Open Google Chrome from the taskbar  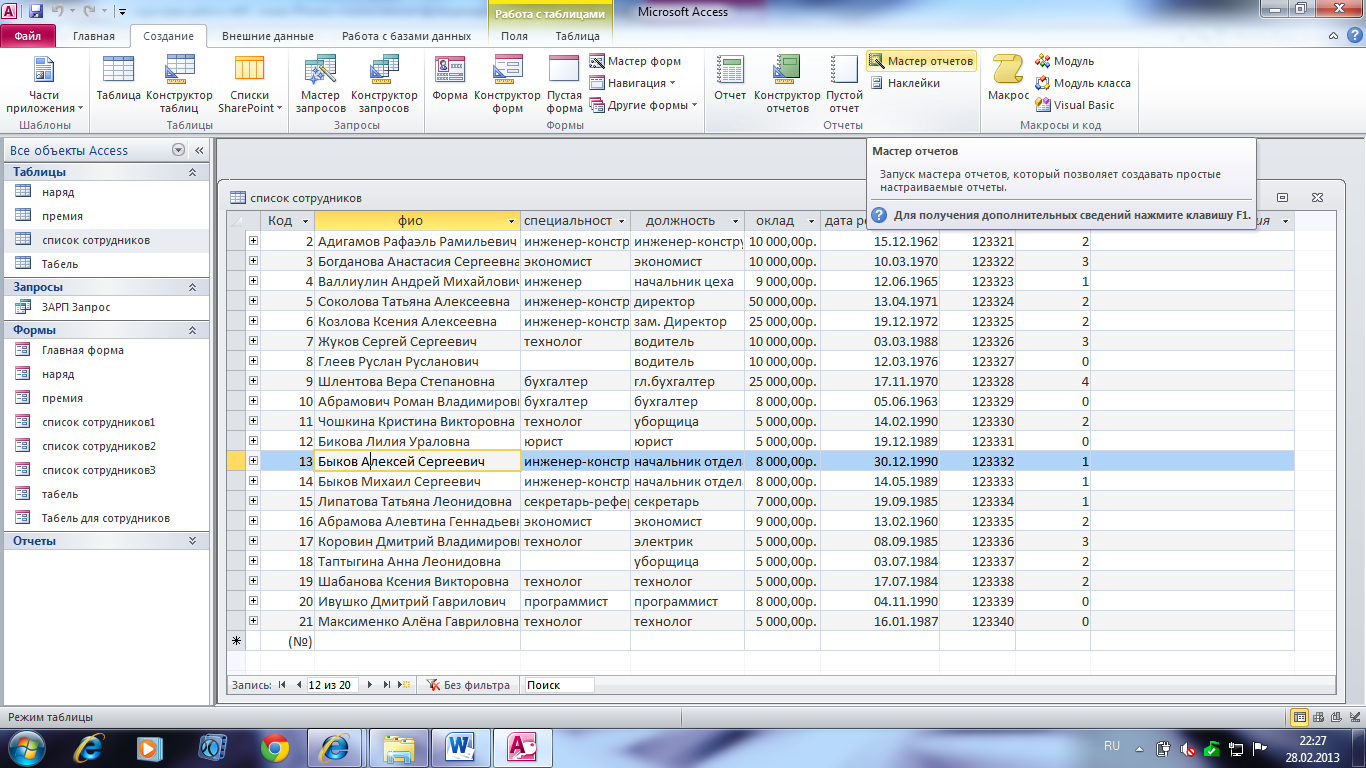coord(275,746)
